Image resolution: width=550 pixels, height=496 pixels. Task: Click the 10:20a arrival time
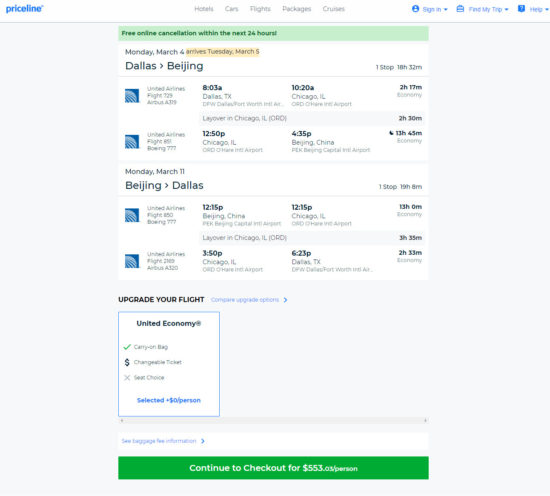(x=303, y=88)
